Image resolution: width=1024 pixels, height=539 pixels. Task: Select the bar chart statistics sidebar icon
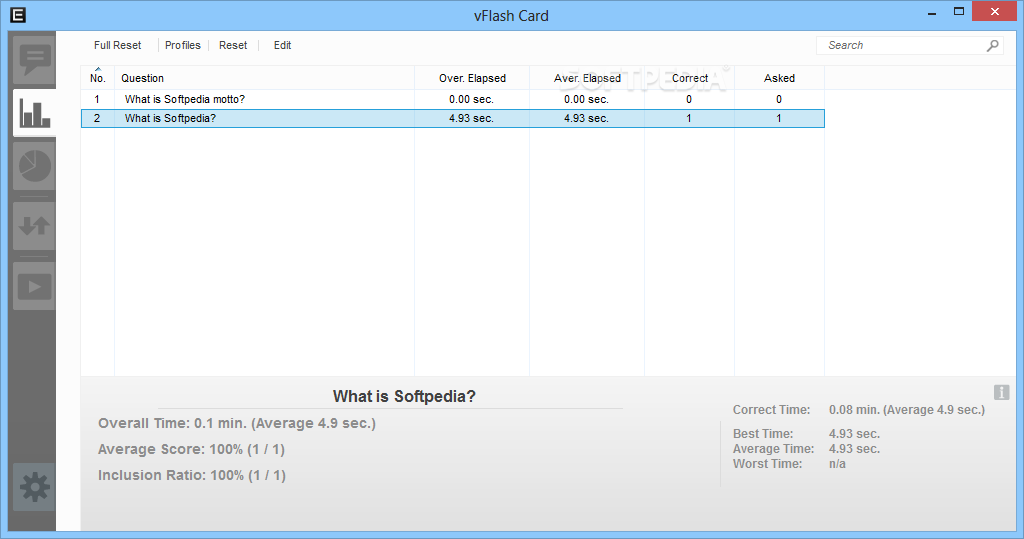(34, 113)
